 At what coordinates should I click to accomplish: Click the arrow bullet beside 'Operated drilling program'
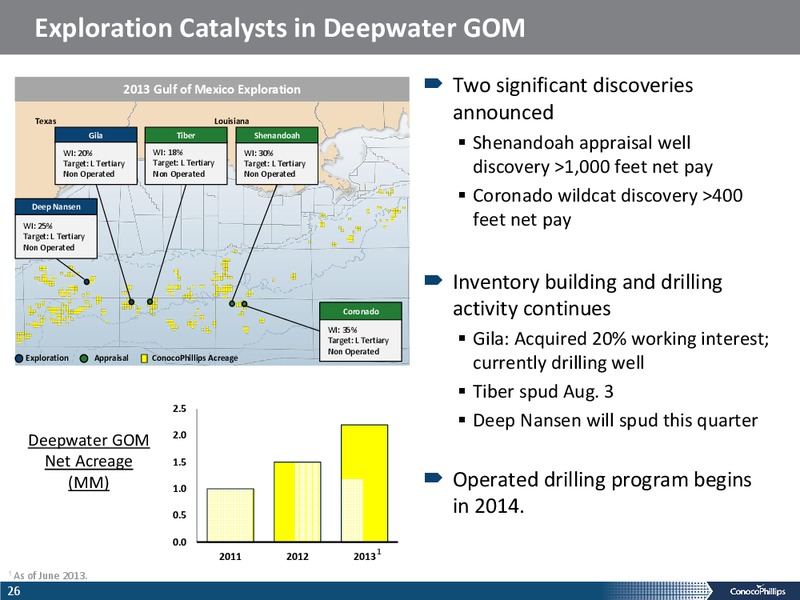click(433, 478)
